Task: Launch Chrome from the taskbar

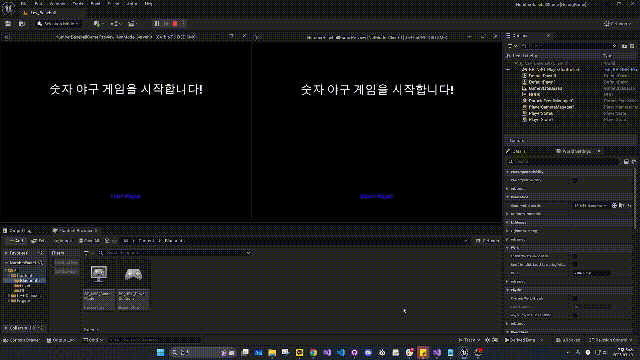Action: click(x=313, y=352)
